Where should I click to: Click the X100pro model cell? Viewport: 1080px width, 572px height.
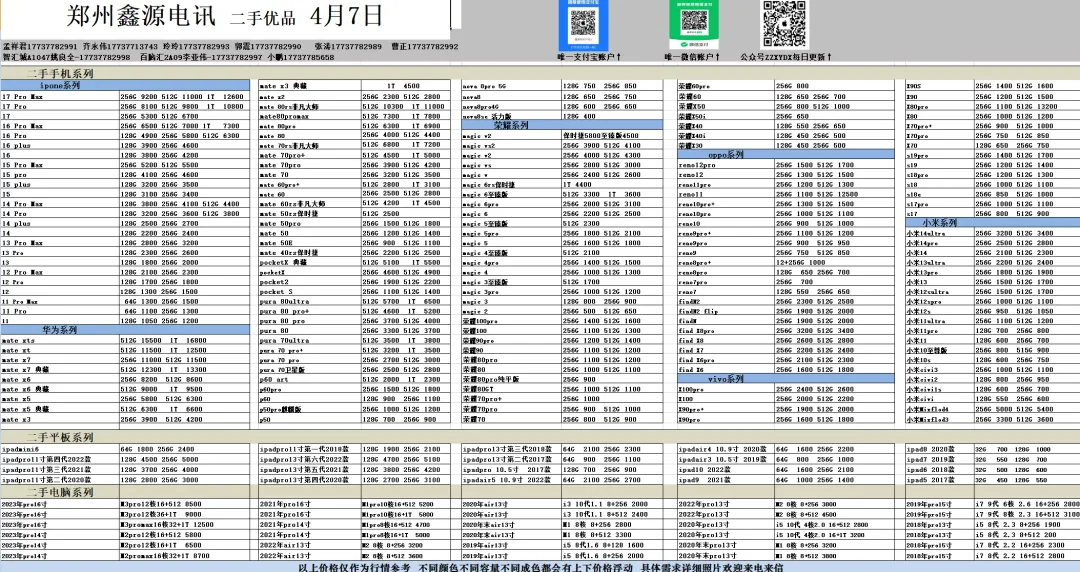pyautogui.click(x=726, y=389)
